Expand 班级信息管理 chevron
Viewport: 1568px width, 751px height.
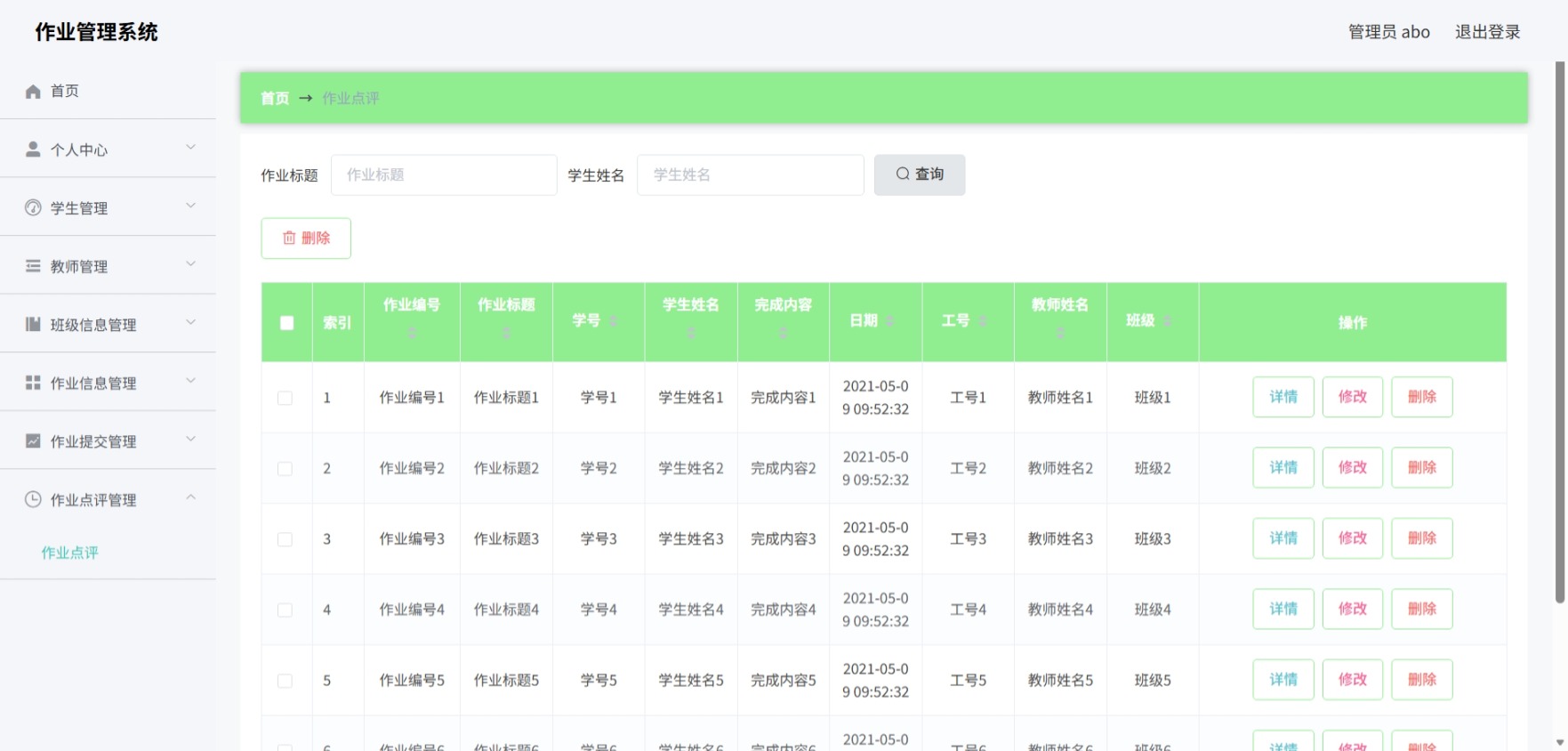click(x=190, y=322)
